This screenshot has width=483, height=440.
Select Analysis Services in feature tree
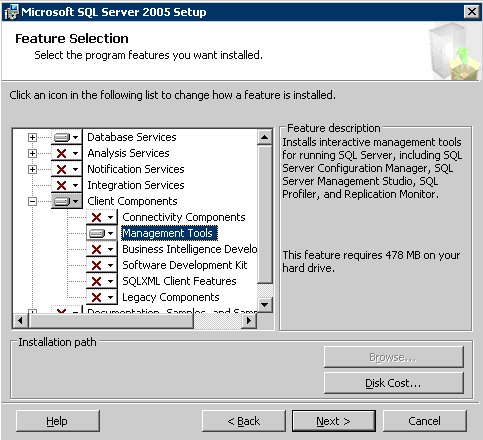128,153
